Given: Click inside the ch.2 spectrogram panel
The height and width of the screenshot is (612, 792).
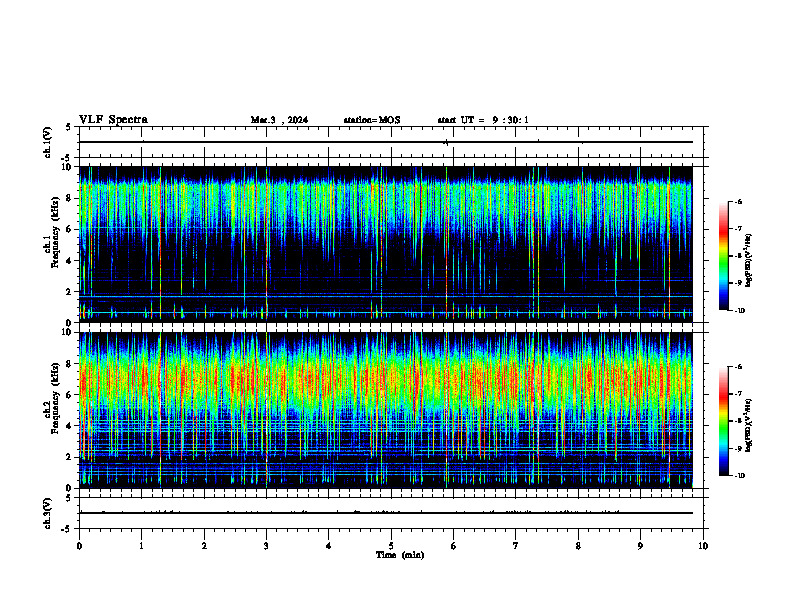Looking at the screenshot, I should point(386,410).
